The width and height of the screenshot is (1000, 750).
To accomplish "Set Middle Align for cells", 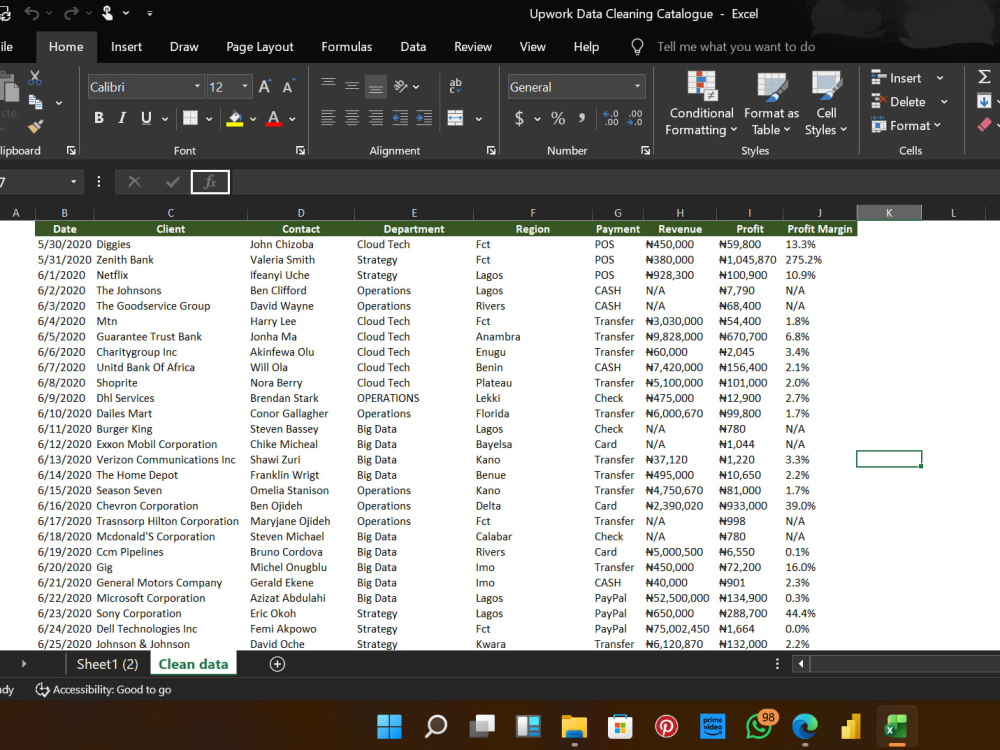I will click(352, 85).
